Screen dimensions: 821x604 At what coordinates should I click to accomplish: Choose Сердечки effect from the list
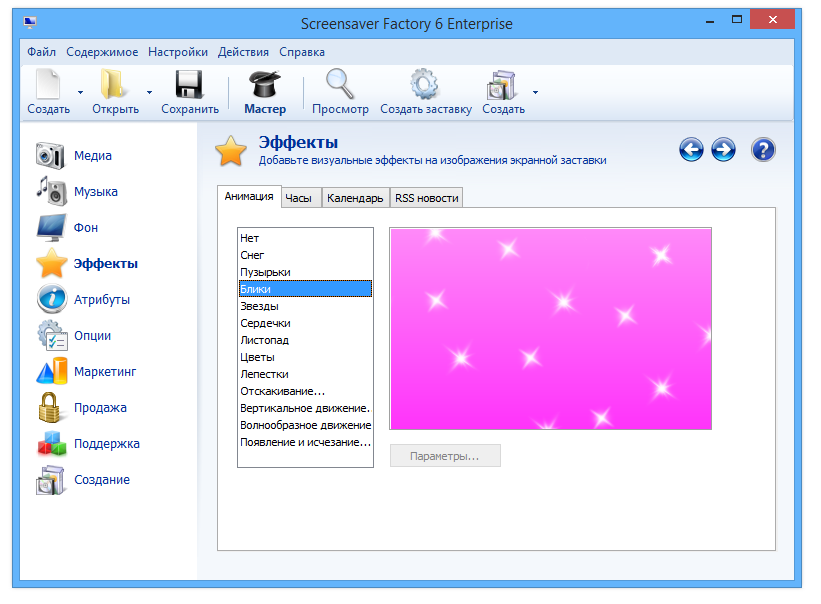[265, 323]
